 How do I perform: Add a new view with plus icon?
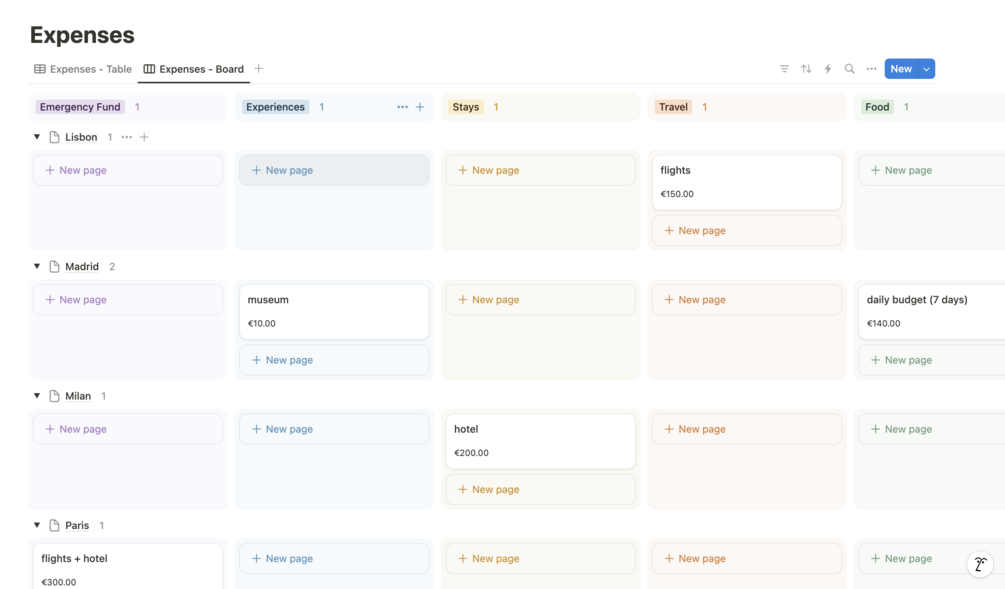pos(258,69)
